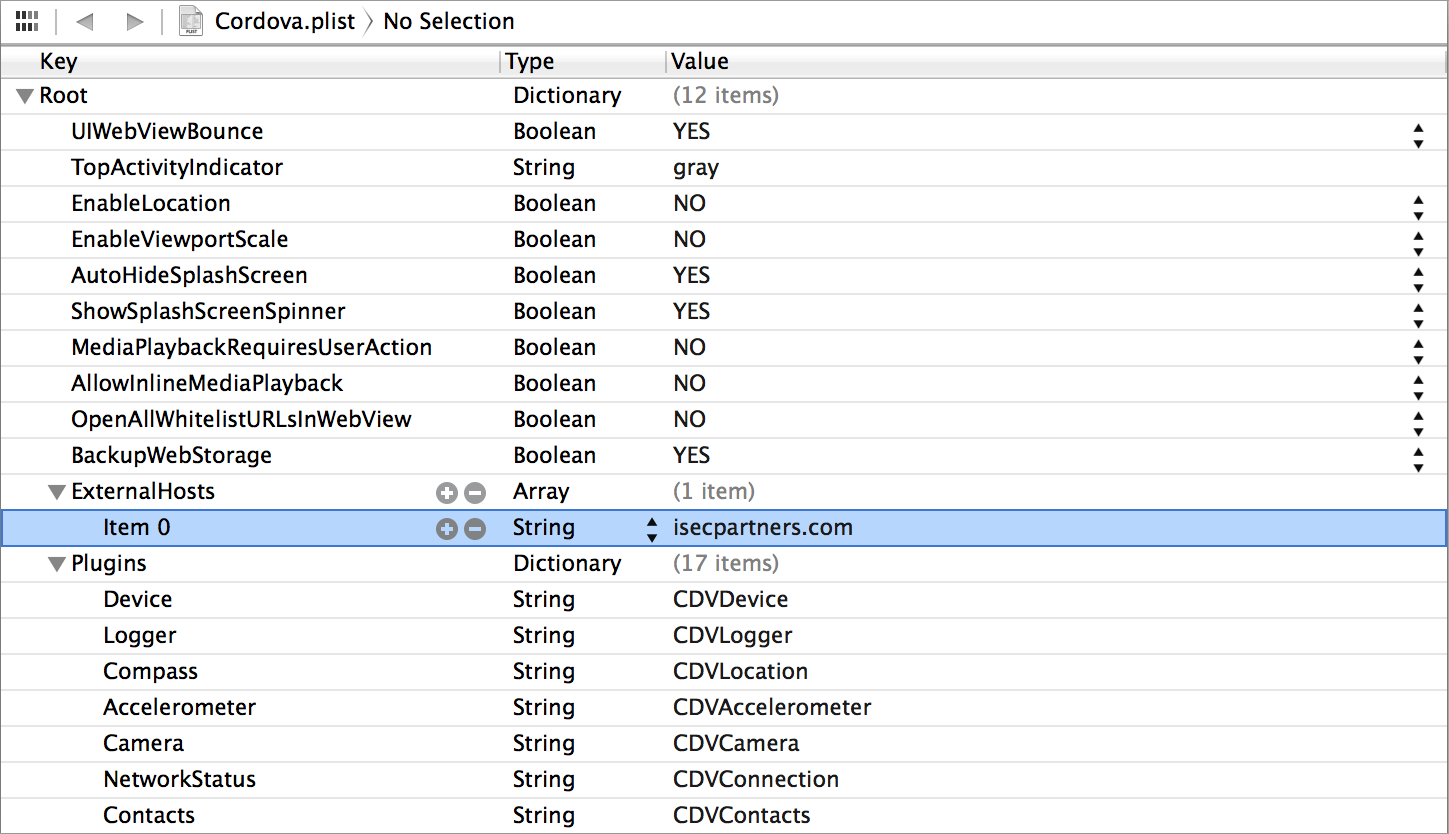Click No Selection in the jump bar
The height and width of the screenshot is (834, 1449).
449,21
